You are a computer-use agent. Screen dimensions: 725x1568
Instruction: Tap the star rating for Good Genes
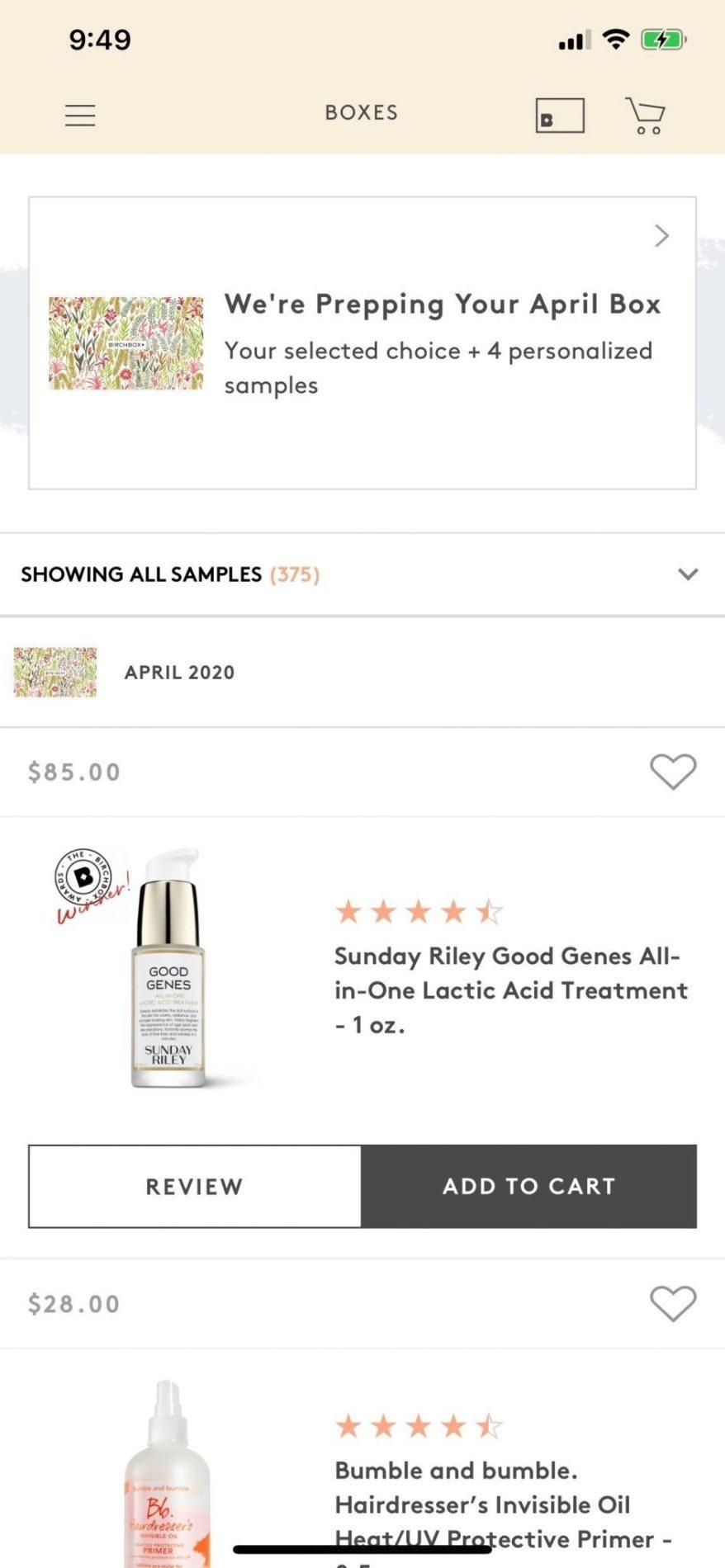click(x=419, y=912)
